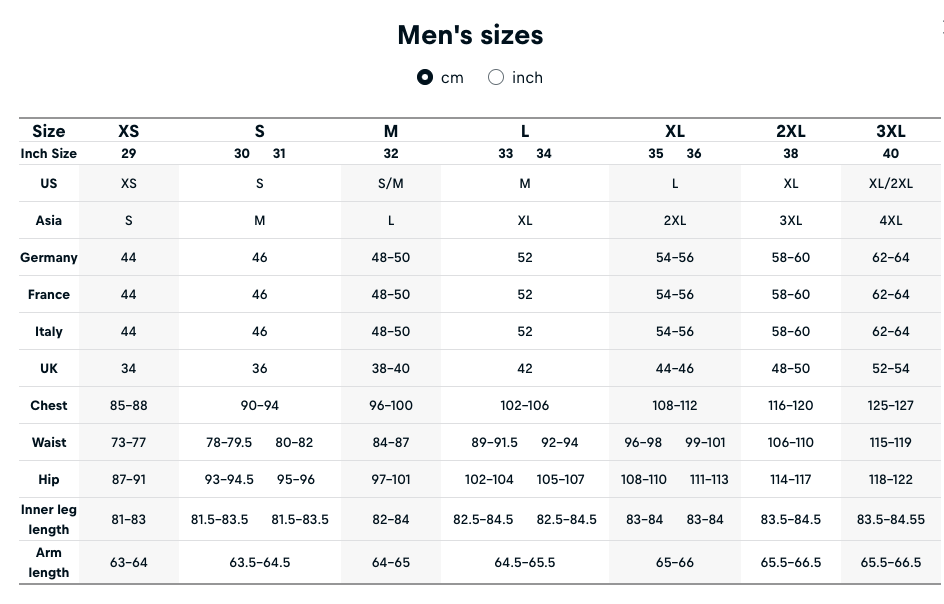Click the 2XL size column header

[x=790, y=131]
